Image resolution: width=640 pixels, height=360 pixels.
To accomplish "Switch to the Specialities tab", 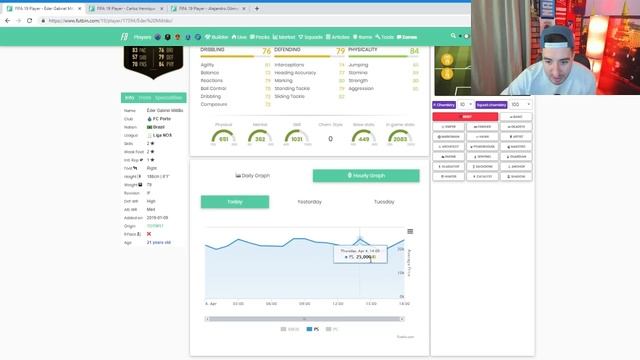I will click(169, 98).
